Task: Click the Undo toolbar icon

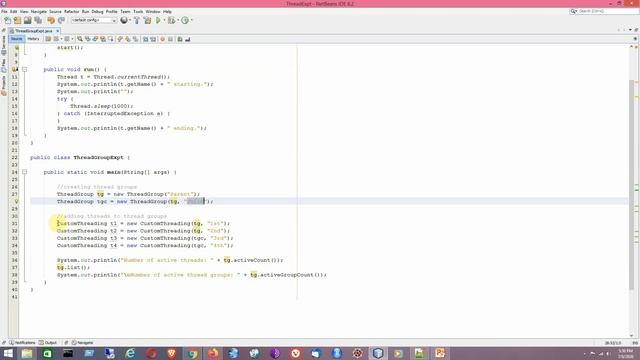Action: point(51,20)
